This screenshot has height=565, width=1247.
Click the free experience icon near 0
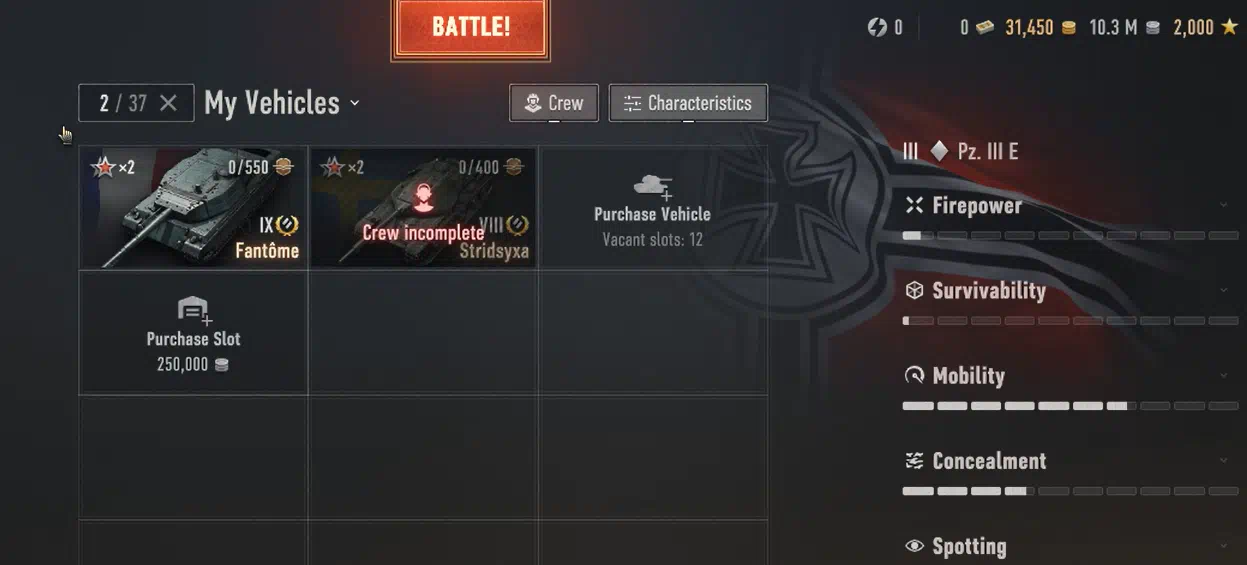pos(877,28)
